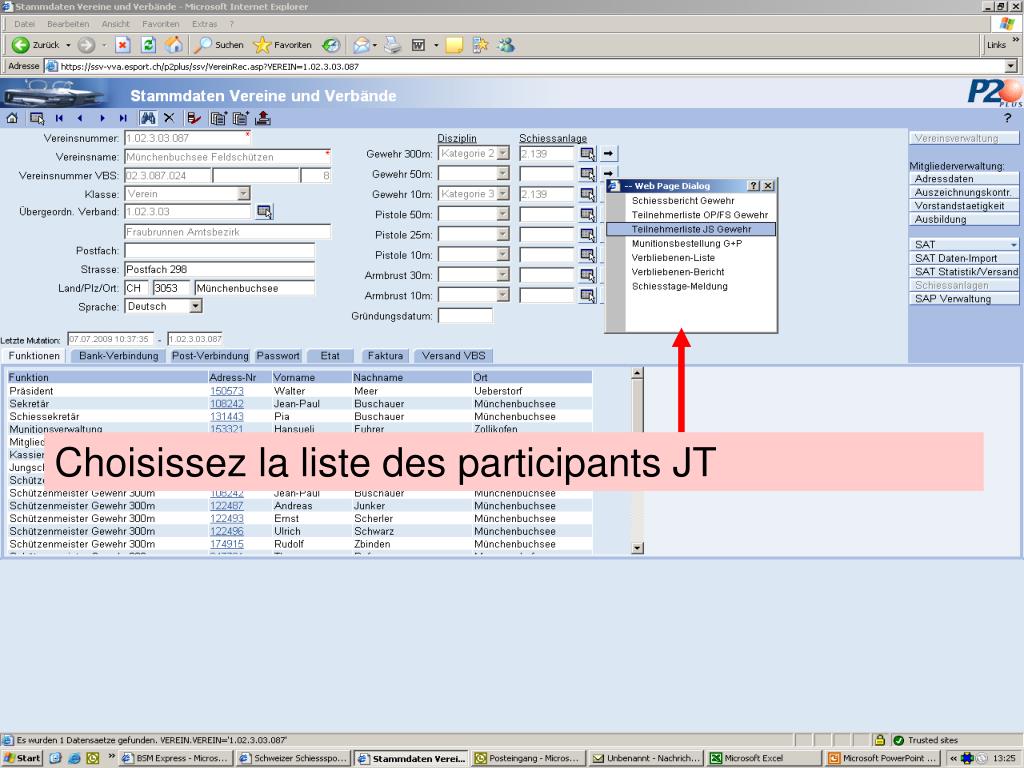
Task: Open the Schiessanlage lookup for Gewehr 300m
Action: [x=588, y=153]
